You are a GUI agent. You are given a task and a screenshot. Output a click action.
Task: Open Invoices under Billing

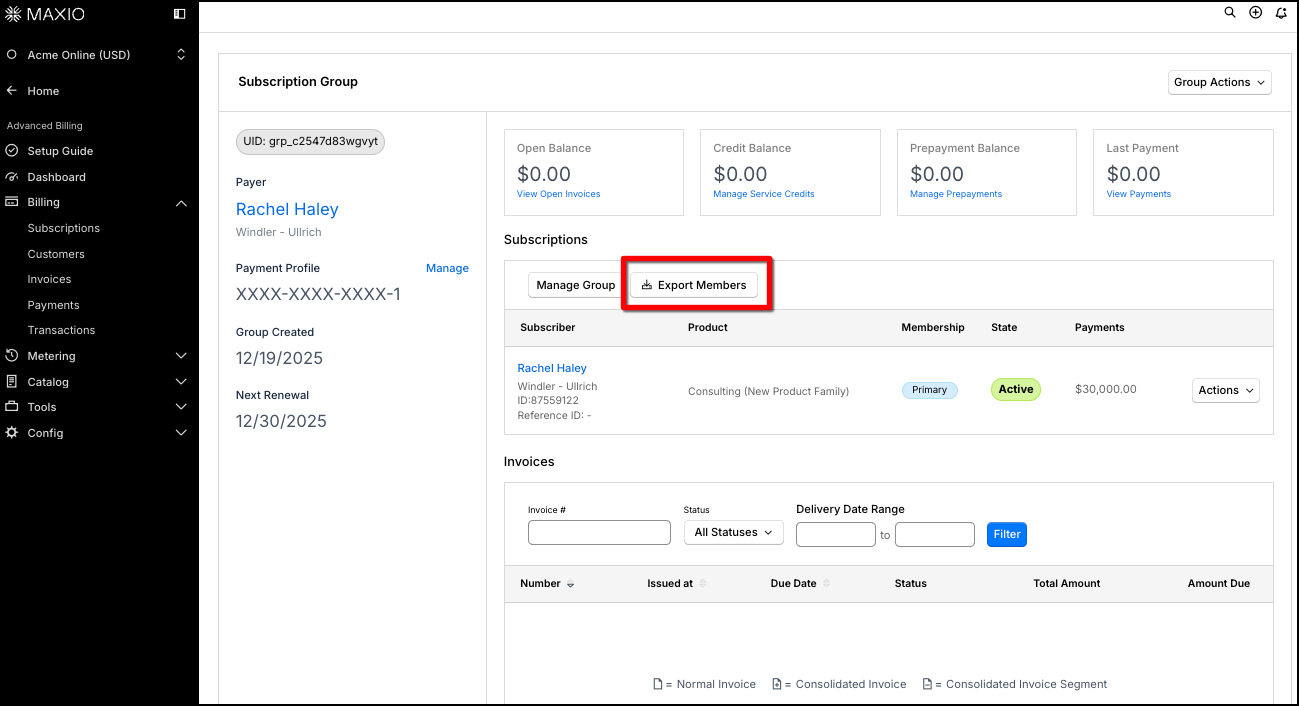(x=49, y=279)
